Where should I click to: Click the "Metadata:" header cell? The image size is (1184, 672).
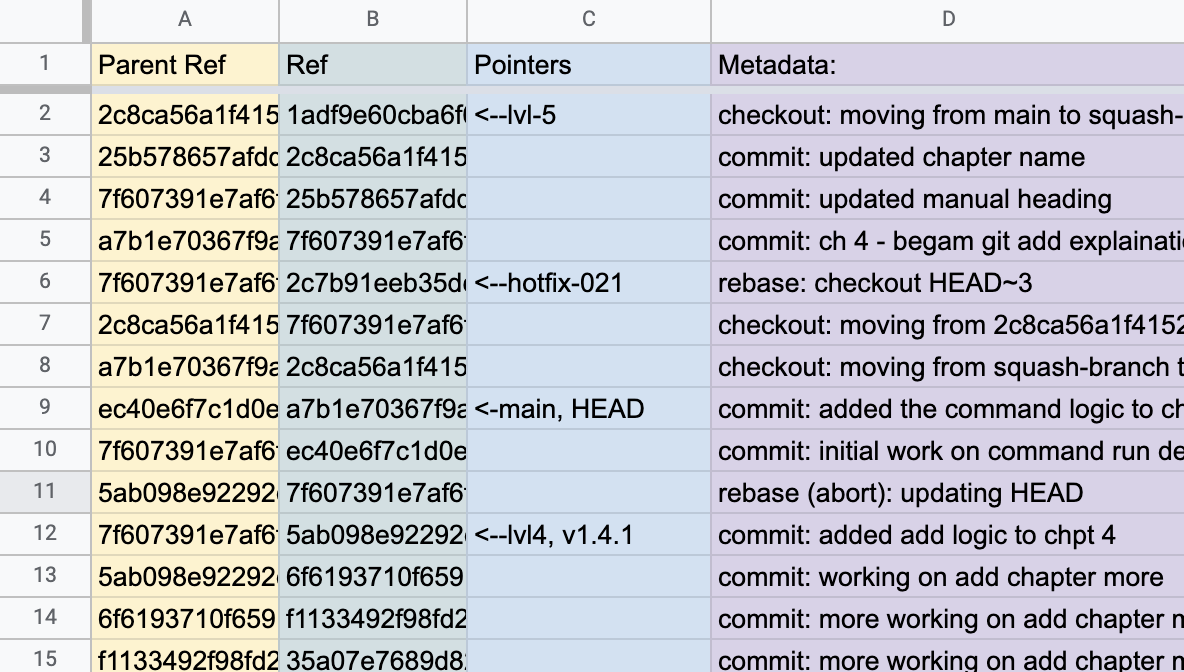947,65
